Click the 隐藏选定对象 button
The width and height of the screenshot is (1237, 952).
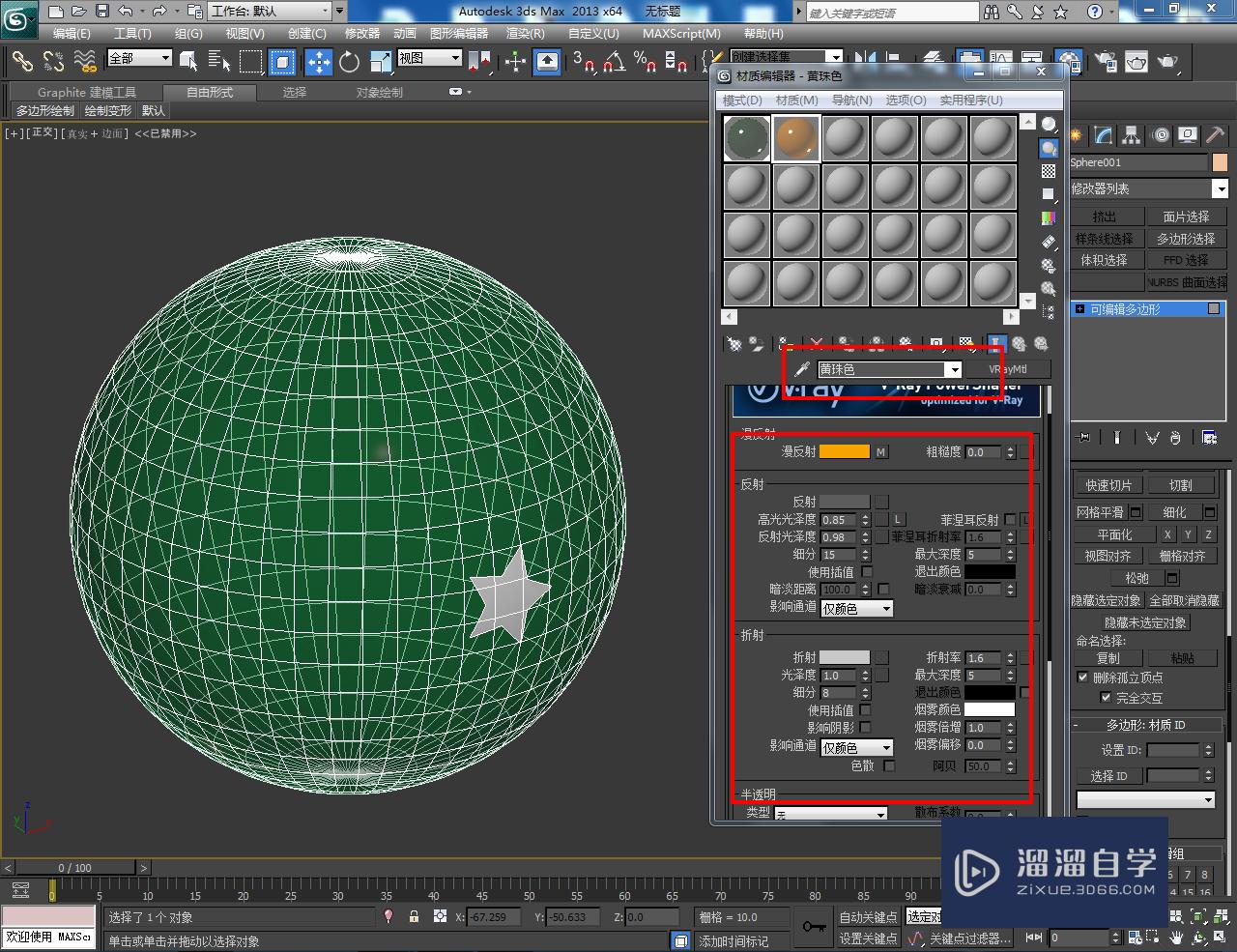click(x=1106, y=600)
